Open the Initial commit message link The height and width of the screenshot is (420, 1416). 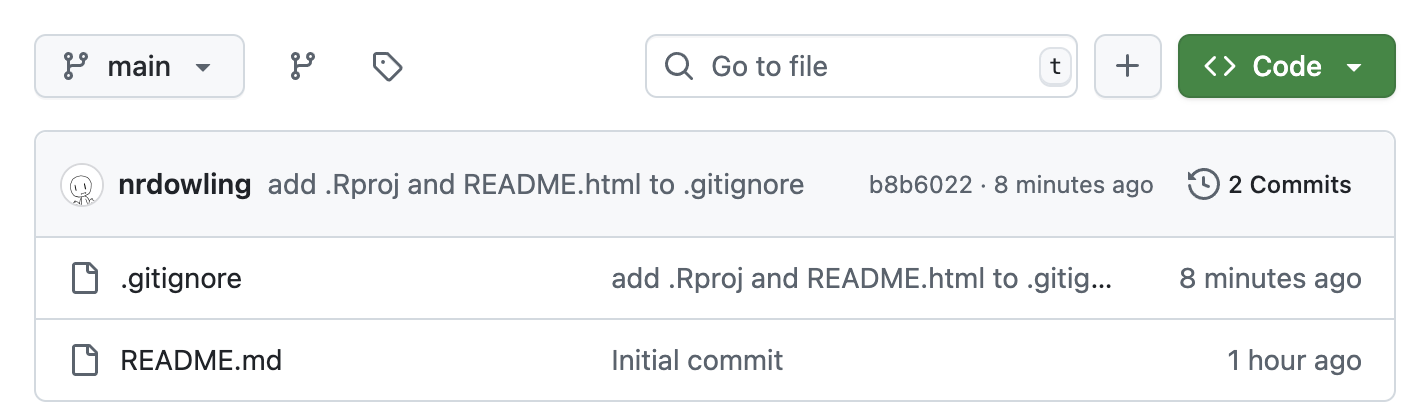(x=697, y=360)
